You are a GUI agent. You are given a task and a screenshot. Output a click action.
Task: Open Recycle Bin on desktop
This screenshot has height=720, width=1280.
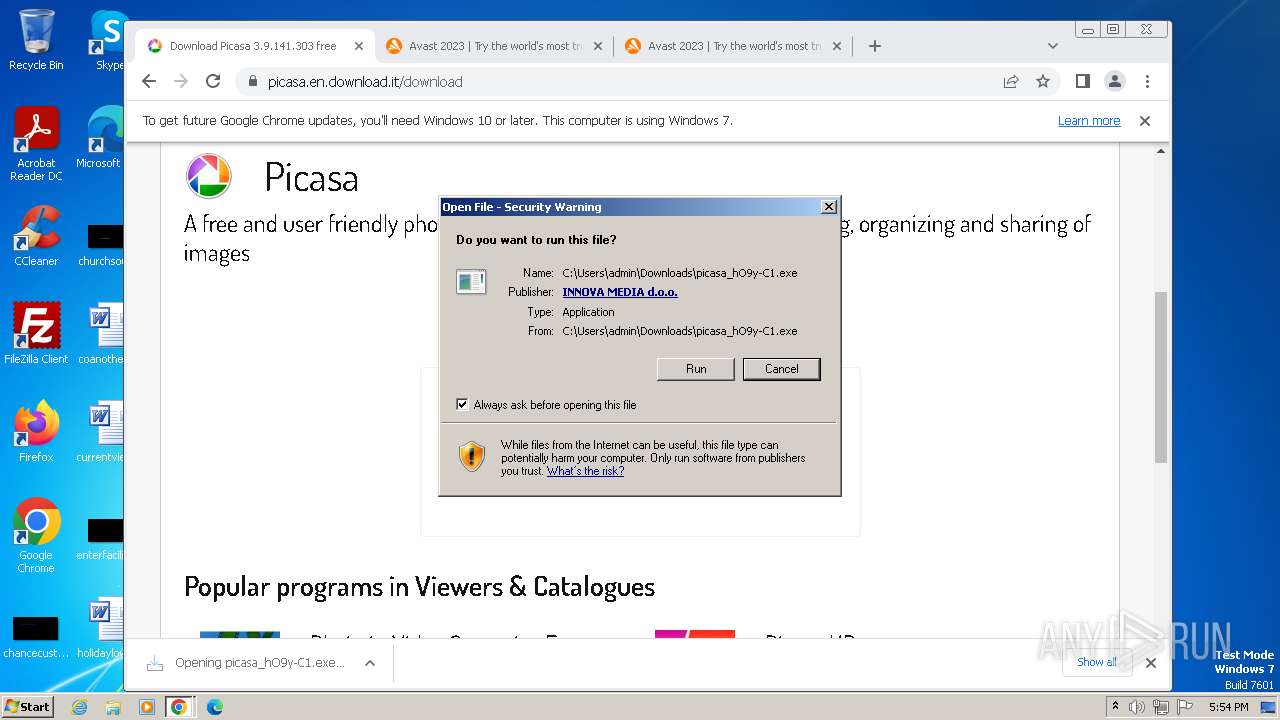click(36, 40)
